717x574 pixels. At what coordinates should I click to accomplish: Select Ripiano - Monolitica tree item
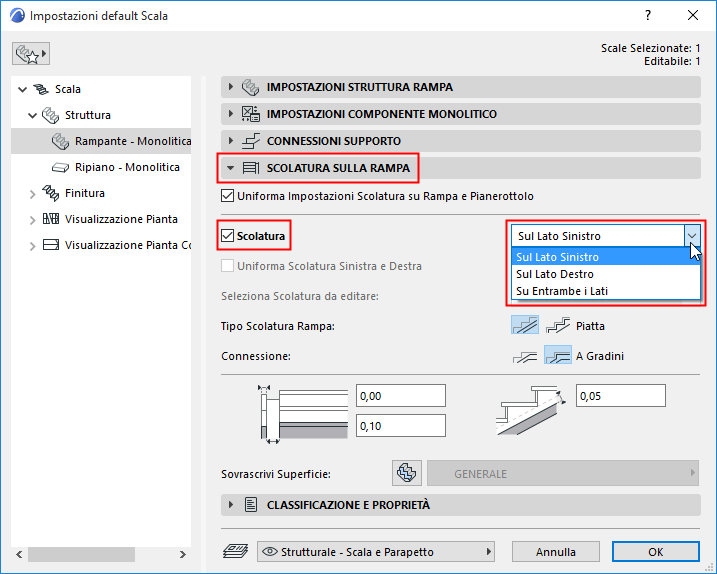point(101,167)
